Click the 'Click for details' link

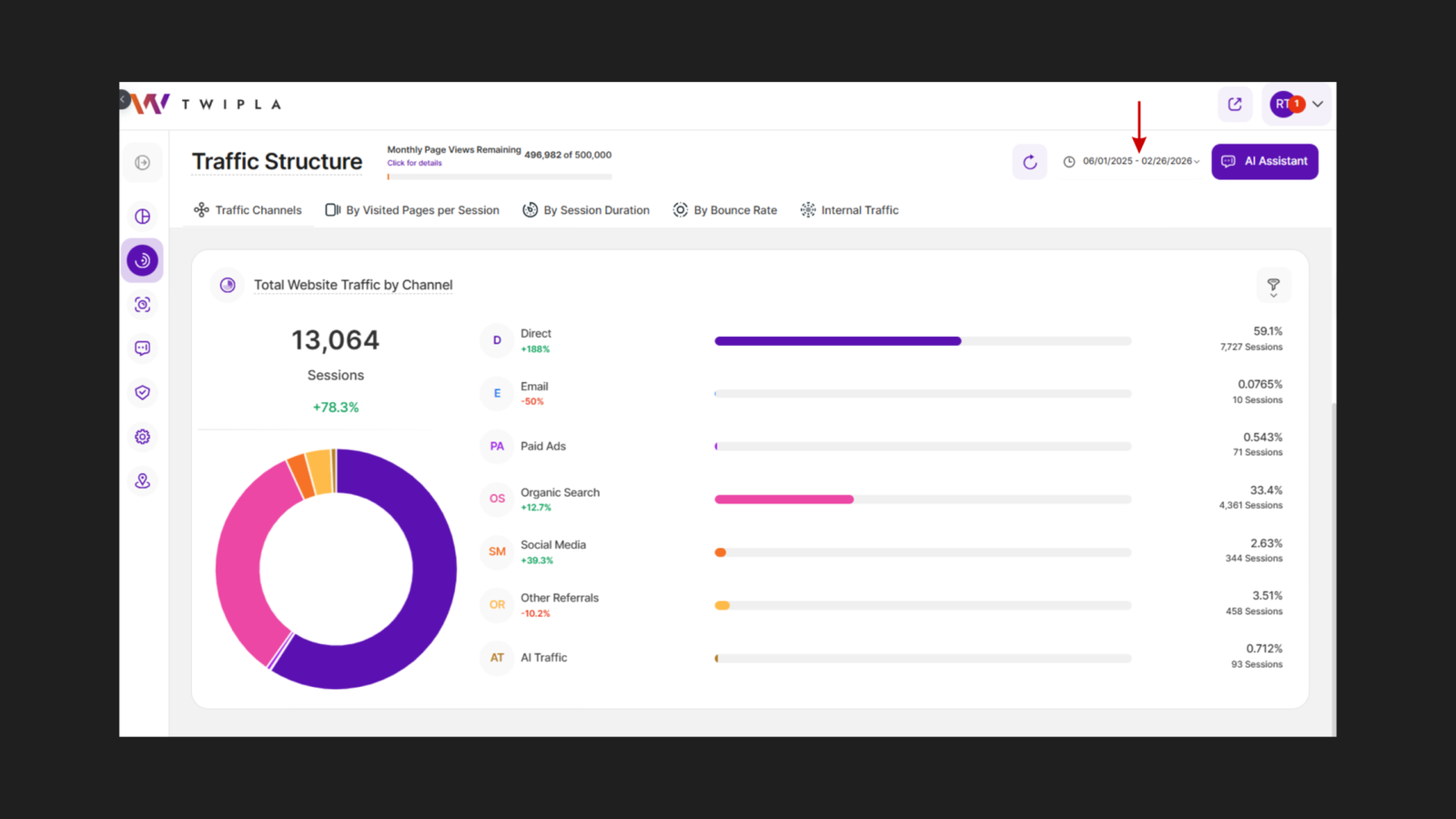click(x=414, y=164)
